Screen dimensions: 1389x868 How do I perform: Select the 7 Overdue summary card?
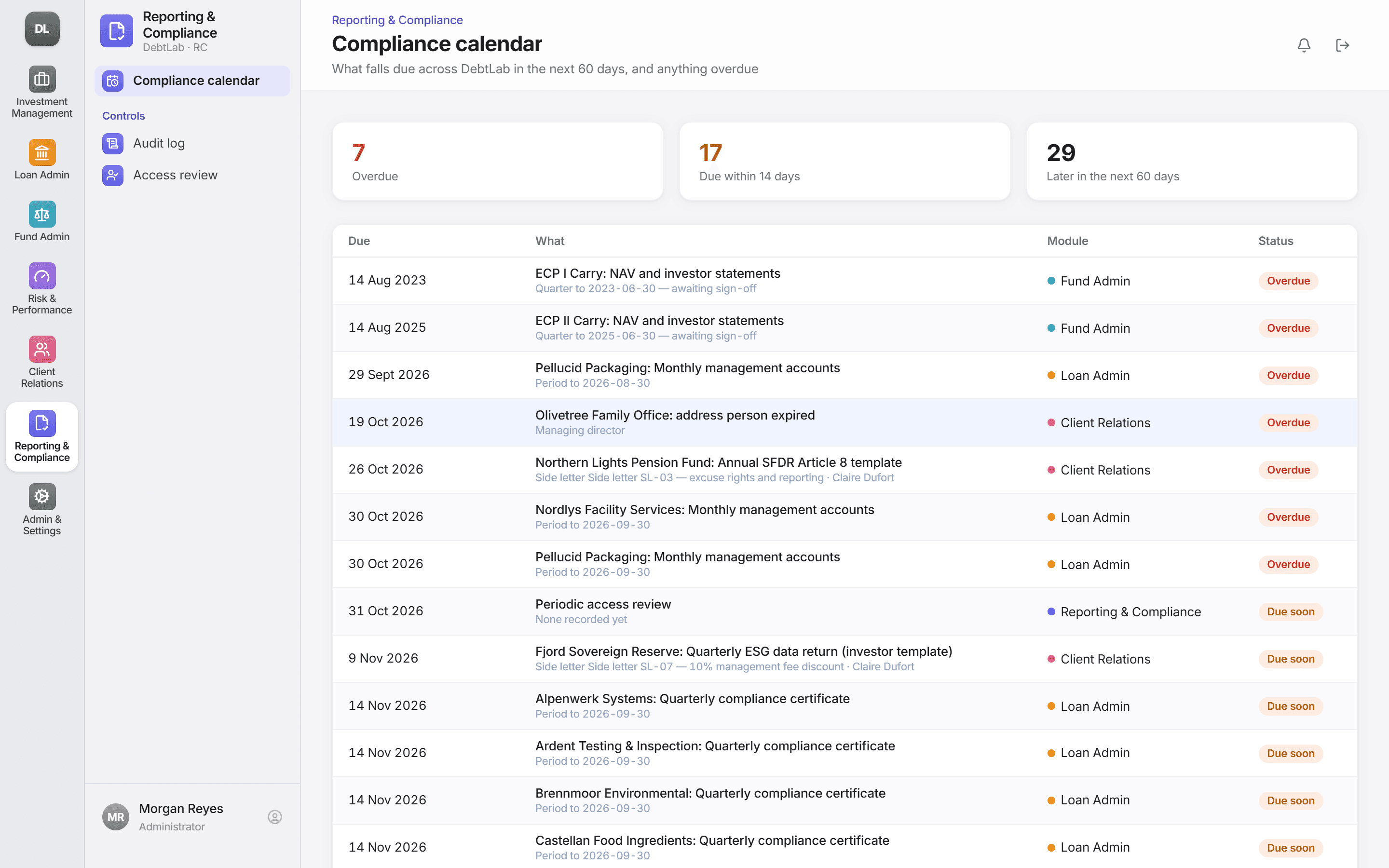pos(498,162)
